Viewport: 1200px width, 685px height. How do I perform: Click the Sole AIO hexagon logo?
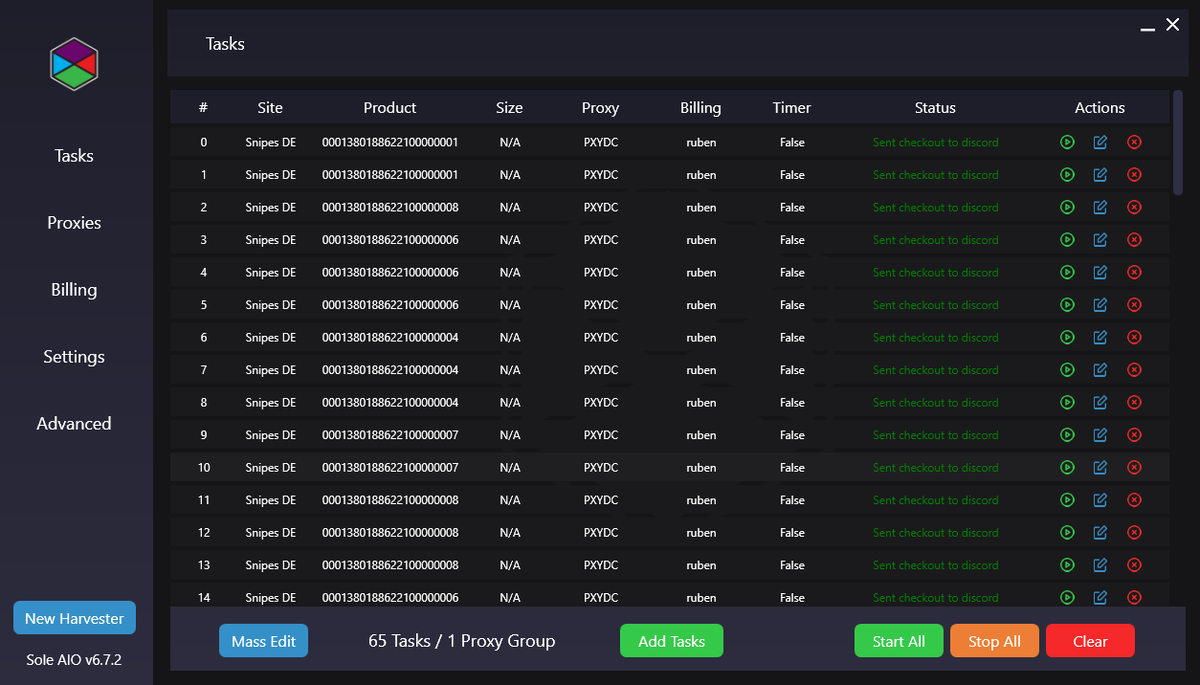coord(74,64)
